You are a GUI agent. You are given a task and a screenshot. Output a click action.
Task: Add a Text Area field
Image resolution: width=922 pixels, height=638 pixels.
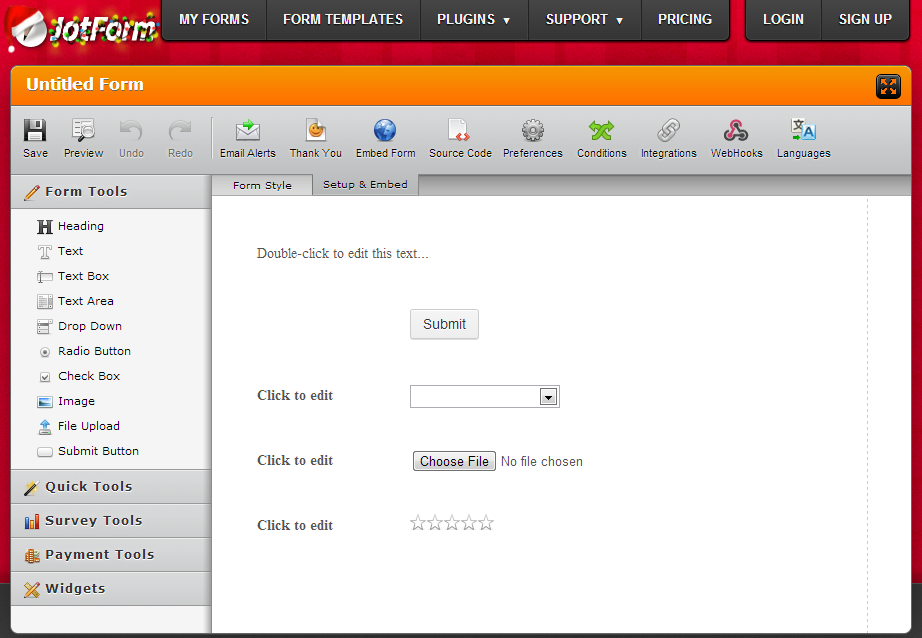coord(75,302)
